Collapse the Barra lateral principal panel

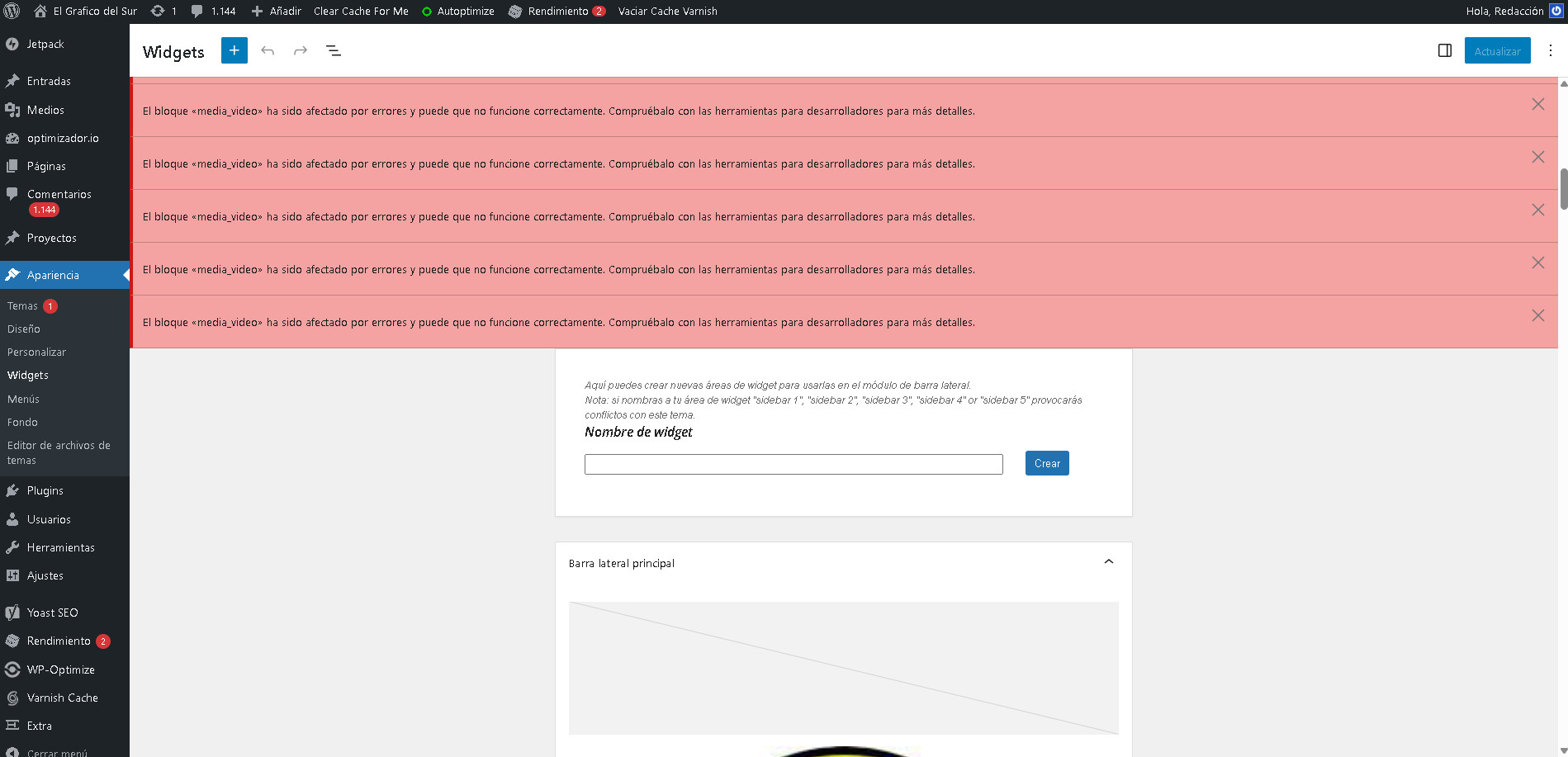pyautogui.click(x=1108, y=562)
